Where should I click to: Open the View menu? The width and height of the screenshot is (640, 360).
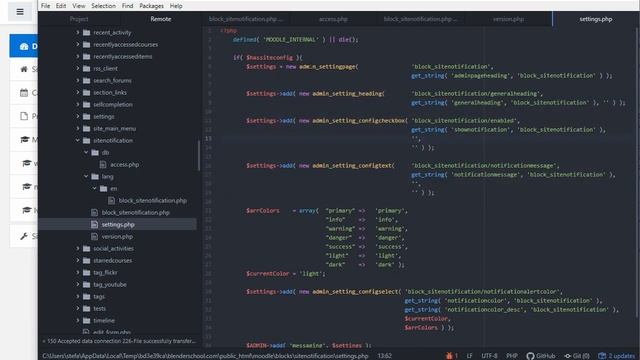(x=79, y=6)
